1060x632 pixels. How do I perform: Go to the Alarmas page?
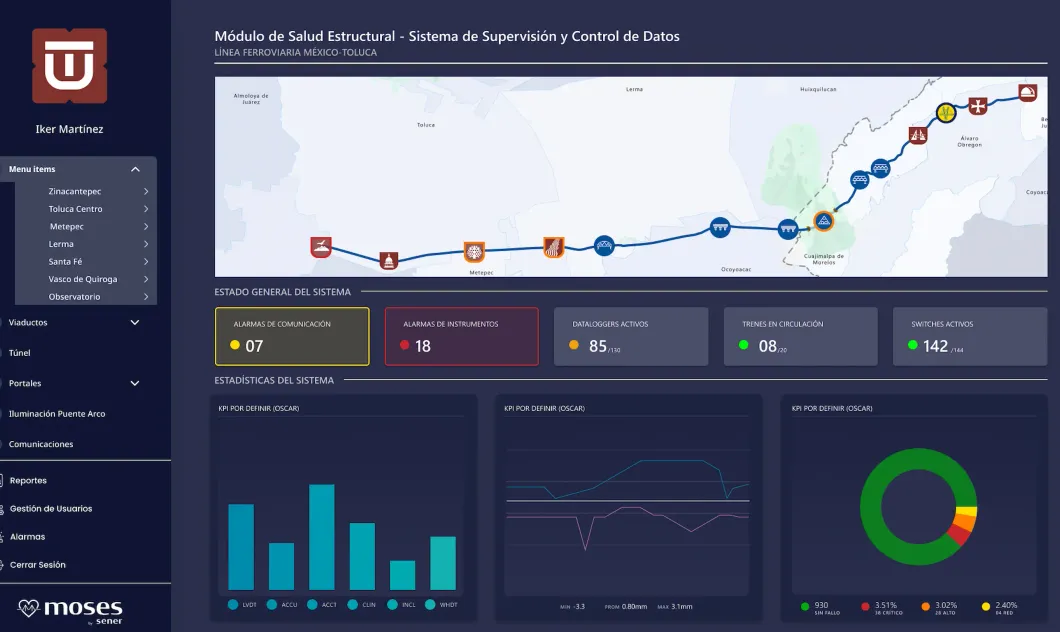point(27,537)
